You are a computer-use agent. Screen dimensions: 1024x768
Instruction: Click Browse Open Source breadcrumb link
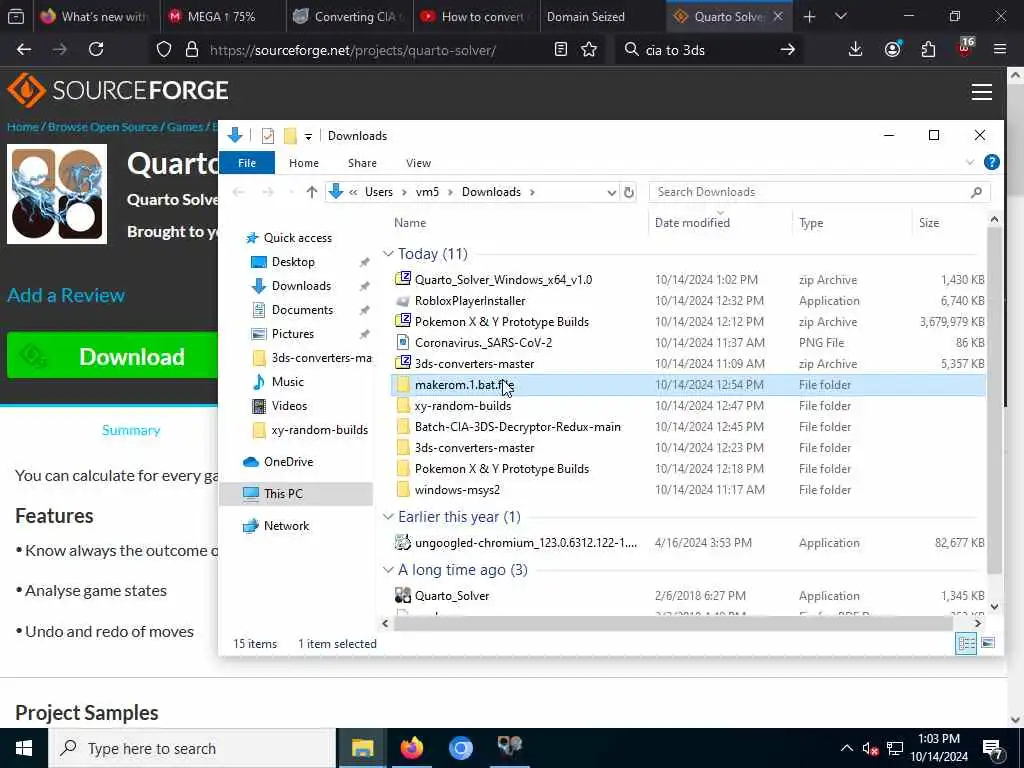[103, 127]
